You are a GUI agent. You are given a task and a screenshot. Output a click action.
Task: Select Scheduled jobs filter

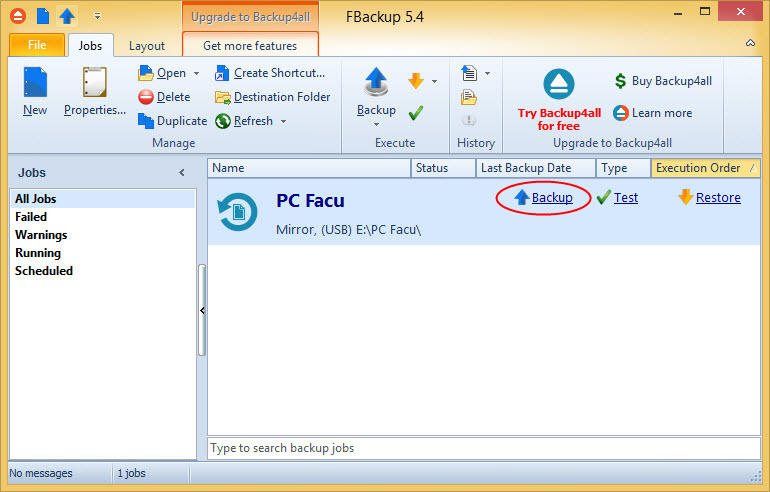point(103,271)
